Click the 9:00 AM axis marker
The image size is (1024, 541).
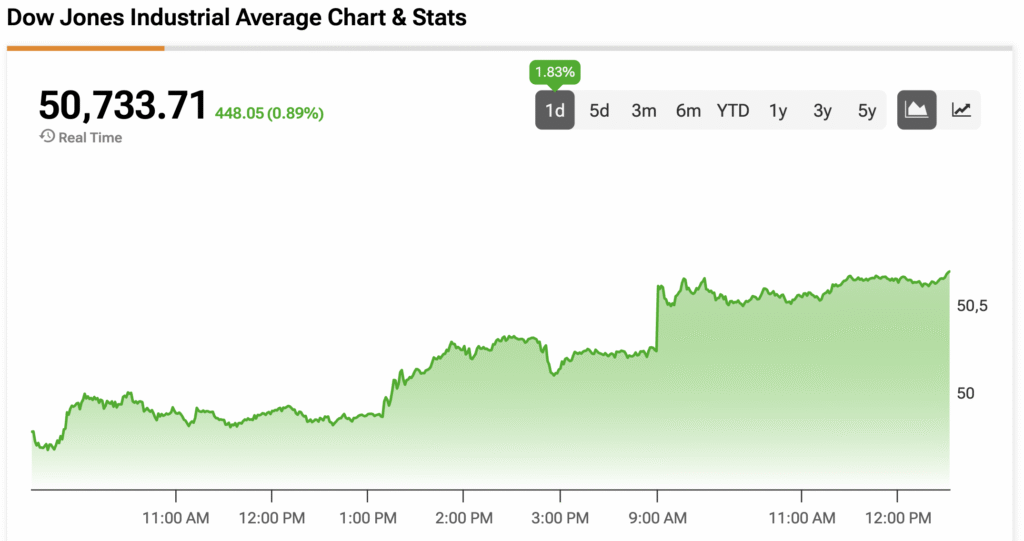tap(657, 517)
